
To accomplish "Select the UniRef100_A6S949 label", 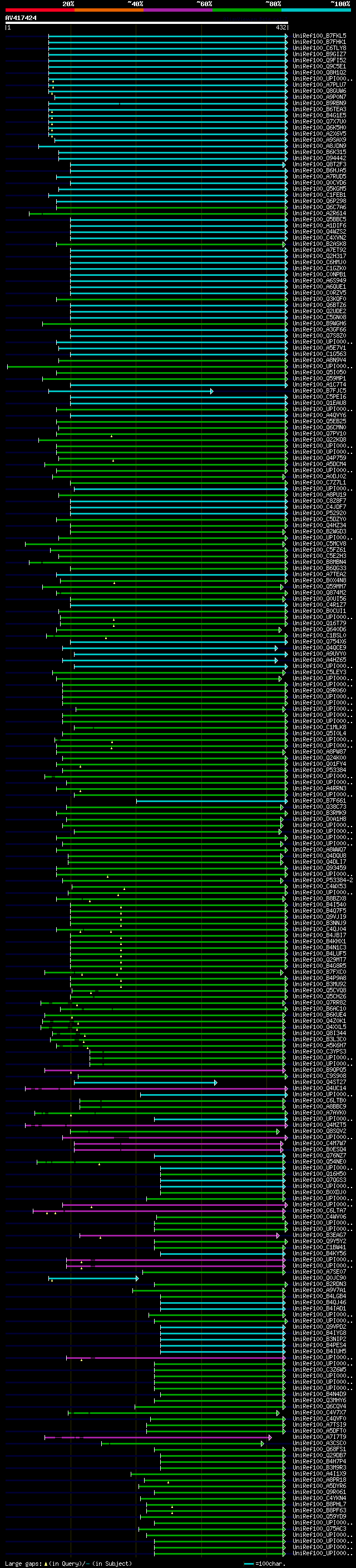I will click(319, 280).
